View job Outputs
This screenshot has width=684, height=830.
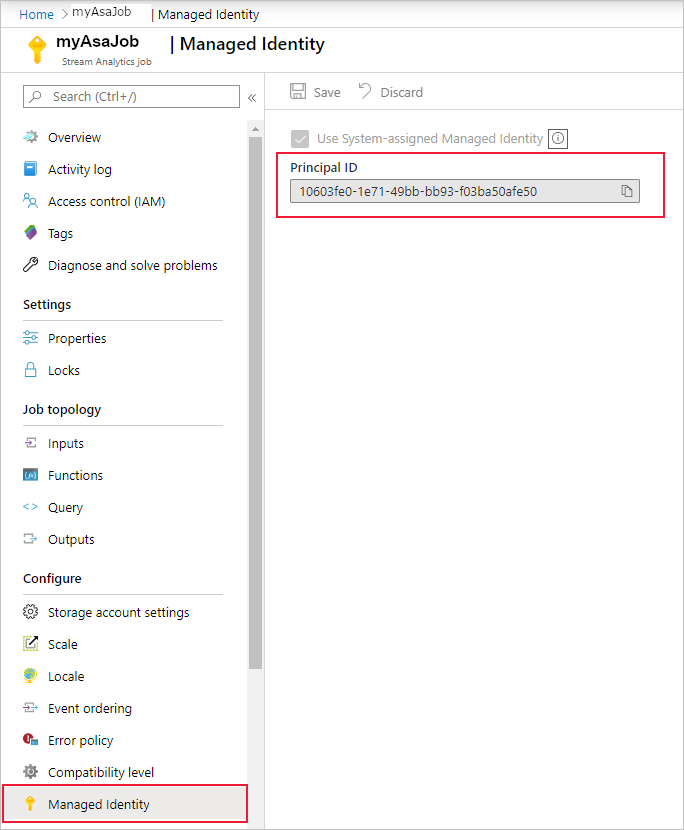click(73, 539)
